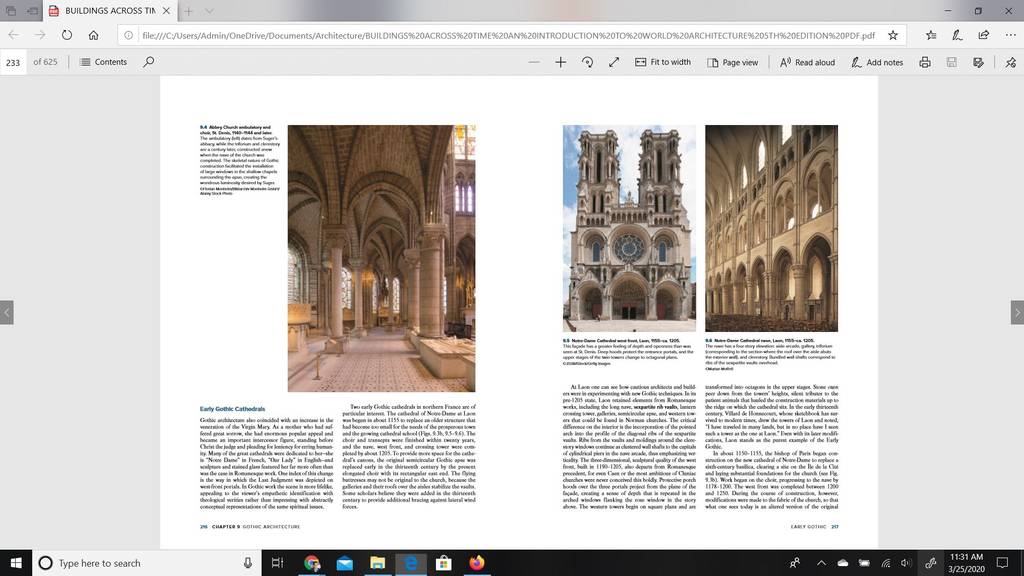The width and height of the screenshot is (1024, 576).
Task: Click the site information icon in address bar
Action: [129, 35]
